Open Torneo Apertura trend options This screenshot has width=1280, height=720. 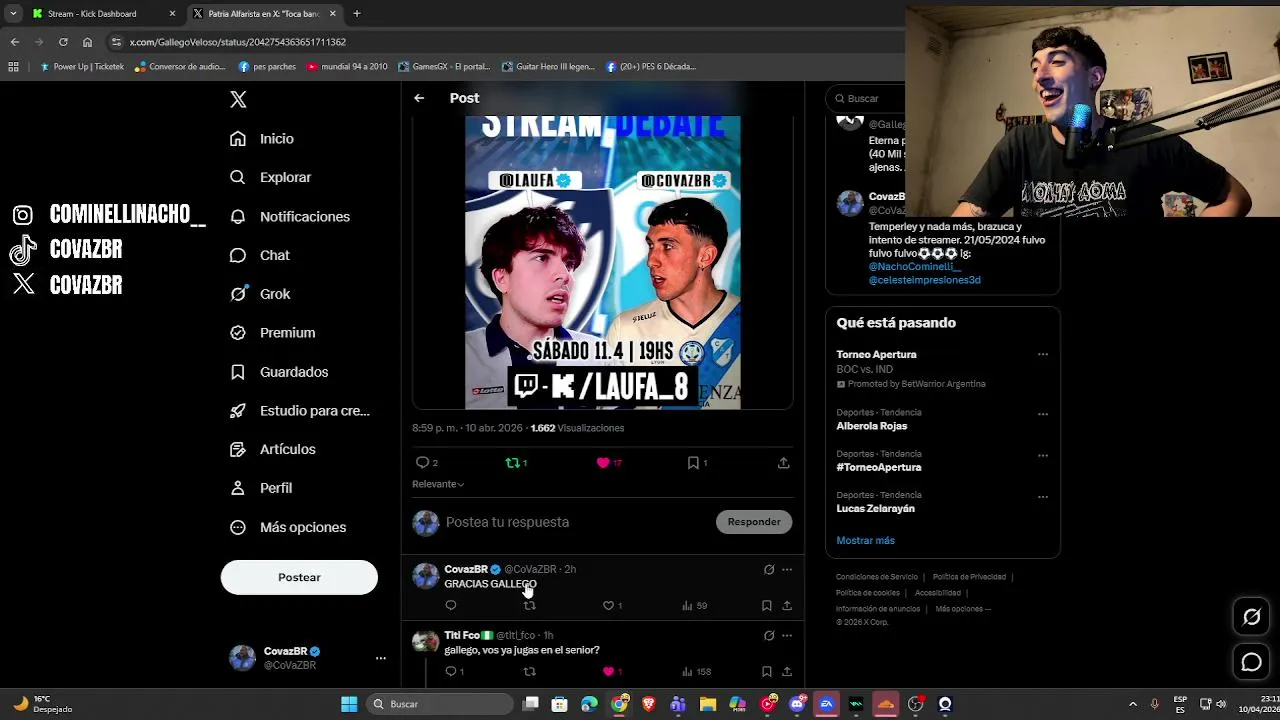click(1043, 354)
